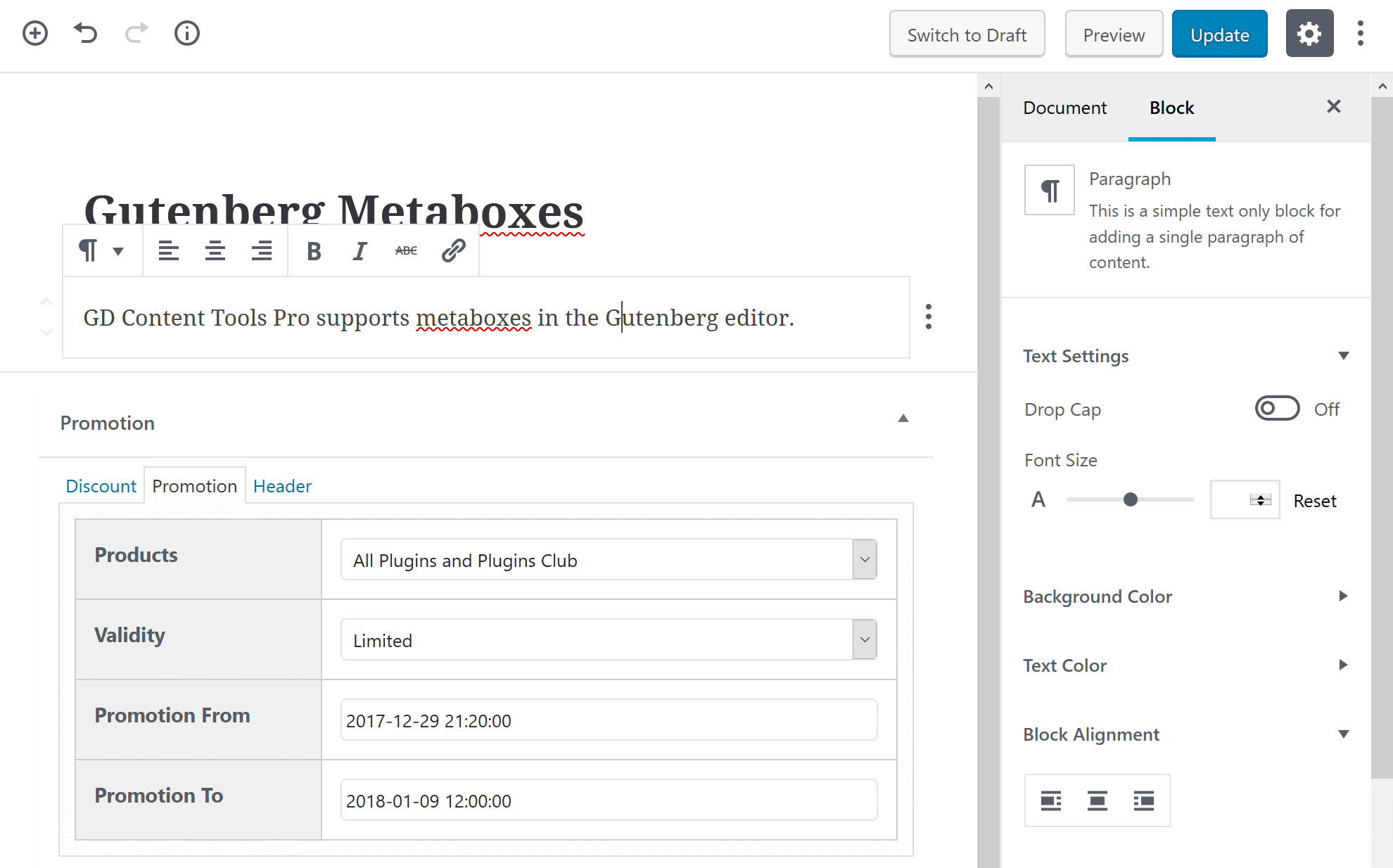Collapse the Block Alignment section
1393x868 pixels.
click(1185, 734)
